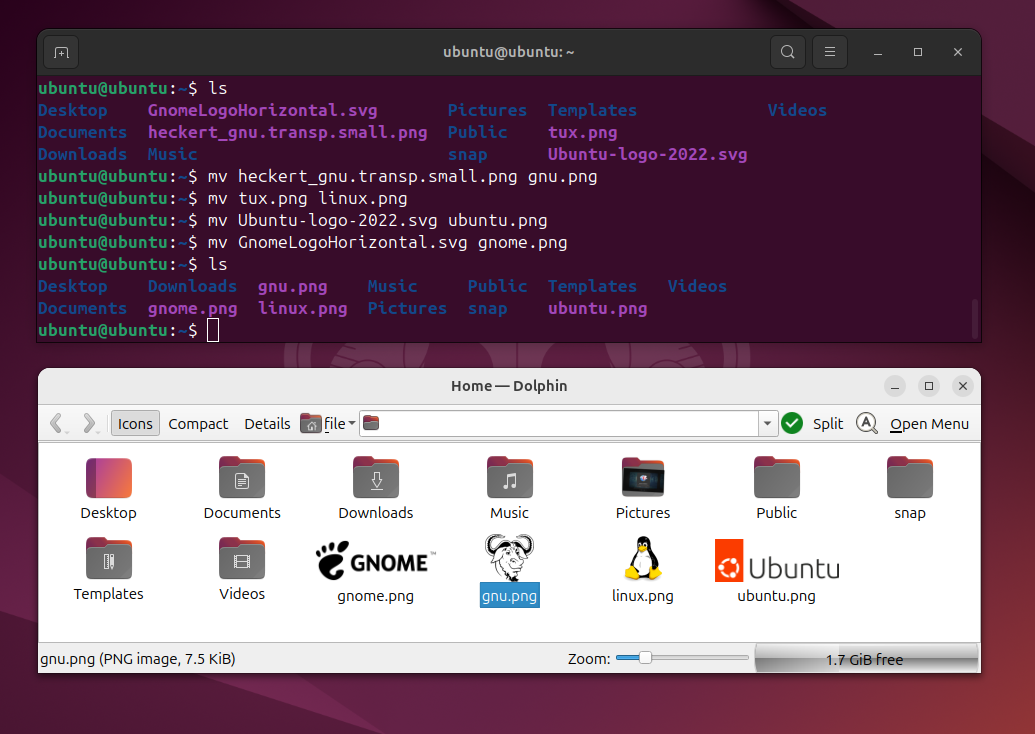Click GnomeLogoHorizontal.svg in the first ls output
The image size is (1035, 734).
click(263, 110)
